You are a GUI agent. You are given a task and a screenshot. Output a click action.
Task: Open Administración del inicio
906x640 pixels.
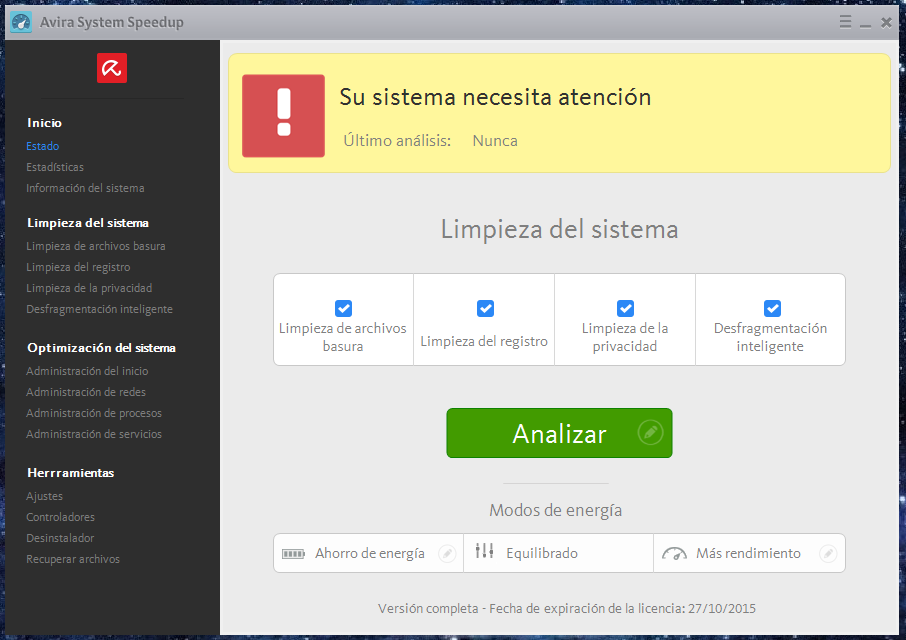87,371
